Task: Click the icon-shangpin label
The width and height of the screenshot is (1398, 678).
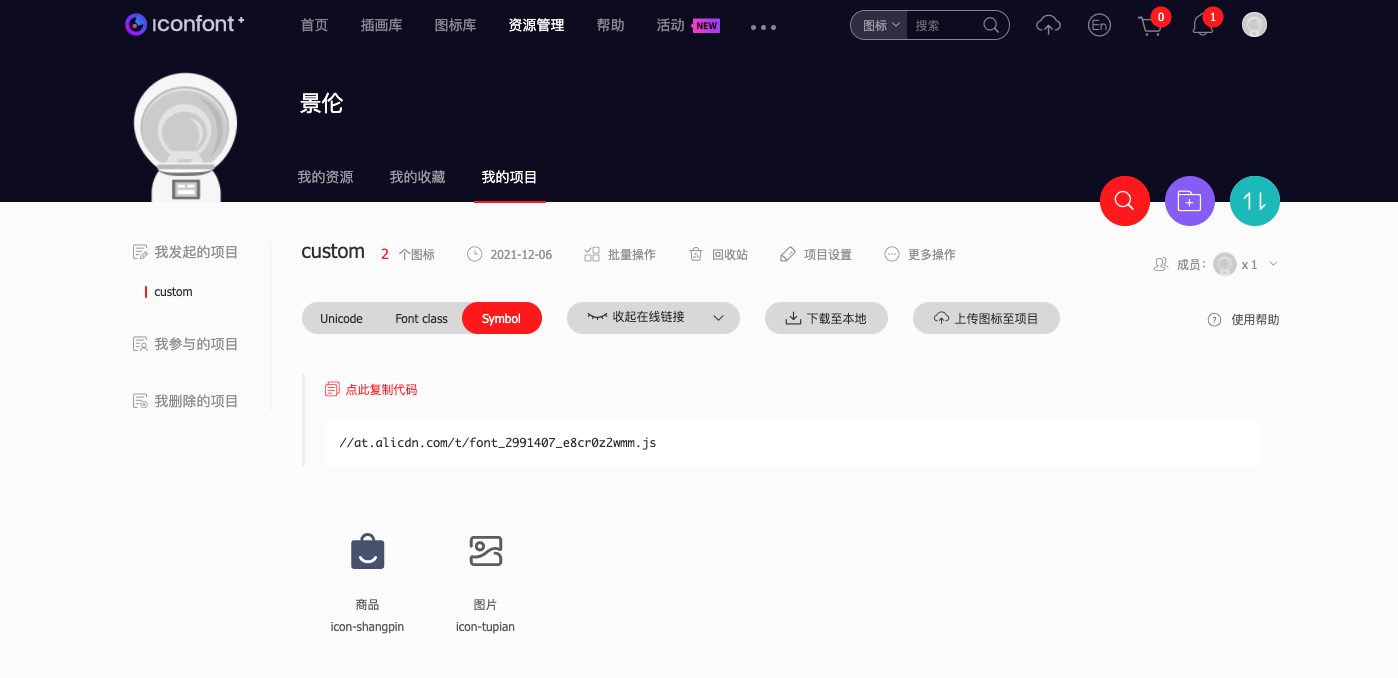Action: pos(367,627)
